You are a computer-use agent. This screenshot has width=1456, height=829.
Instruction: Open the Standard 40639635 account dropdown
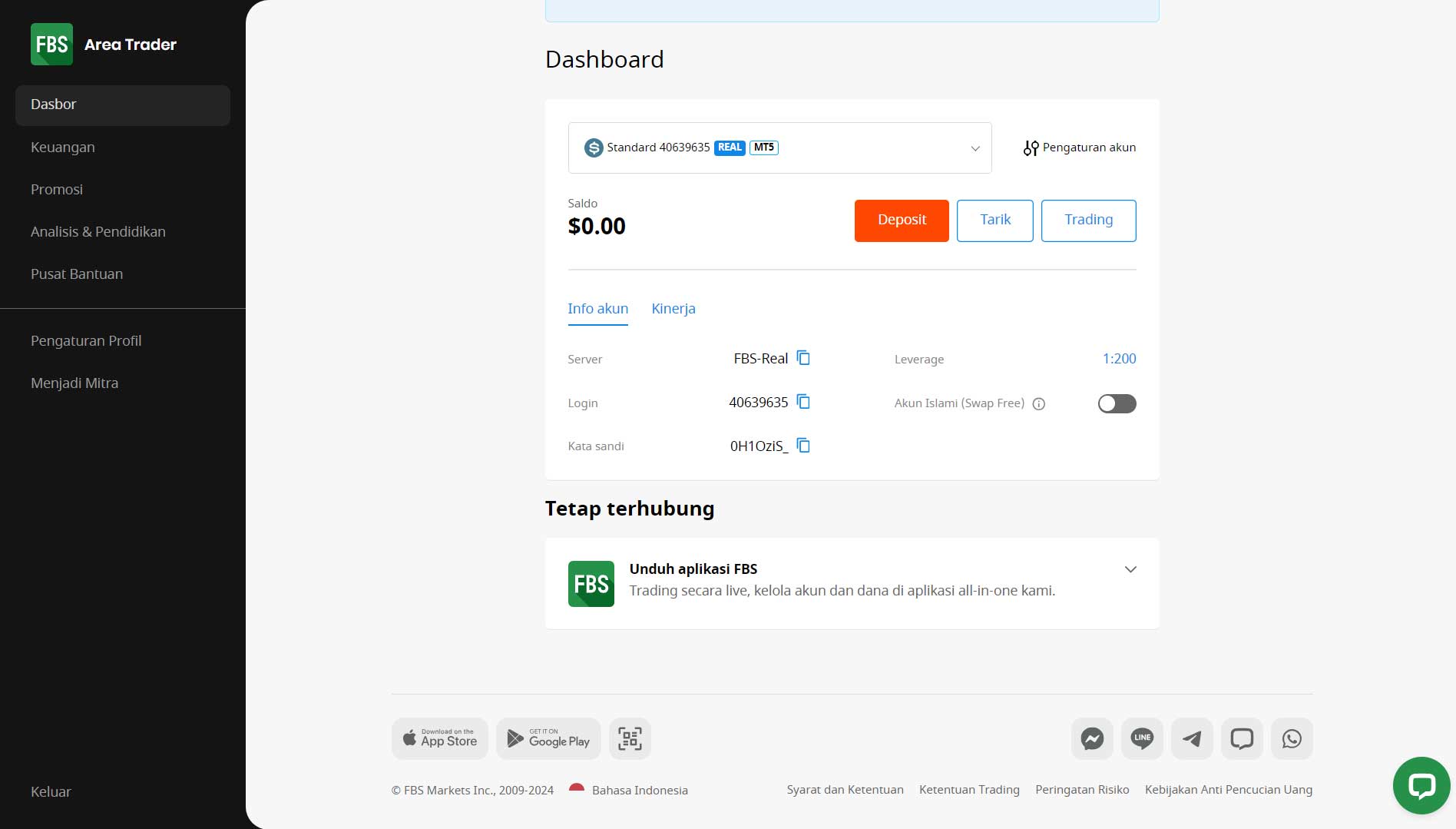779,148
